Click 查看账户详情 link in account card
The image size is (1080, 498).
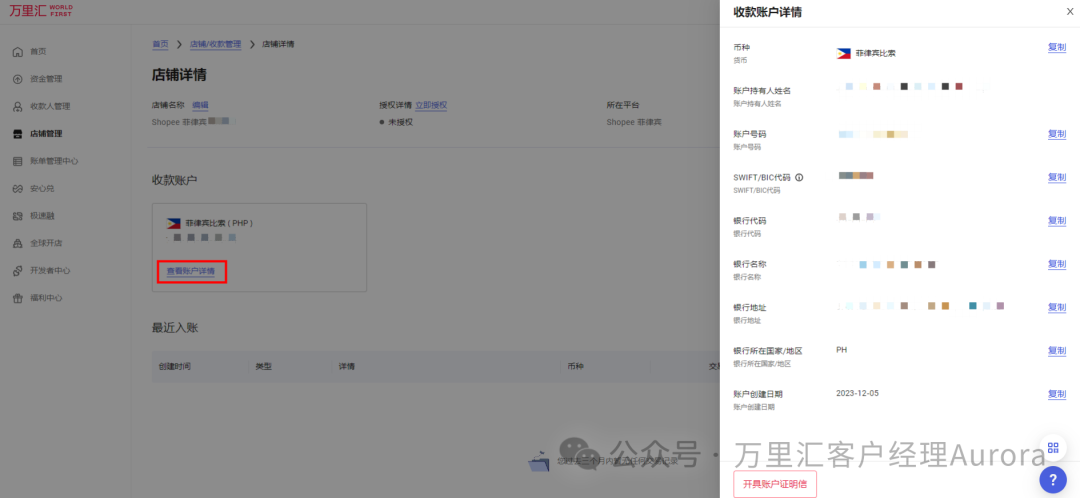click(x=191, y=271)
